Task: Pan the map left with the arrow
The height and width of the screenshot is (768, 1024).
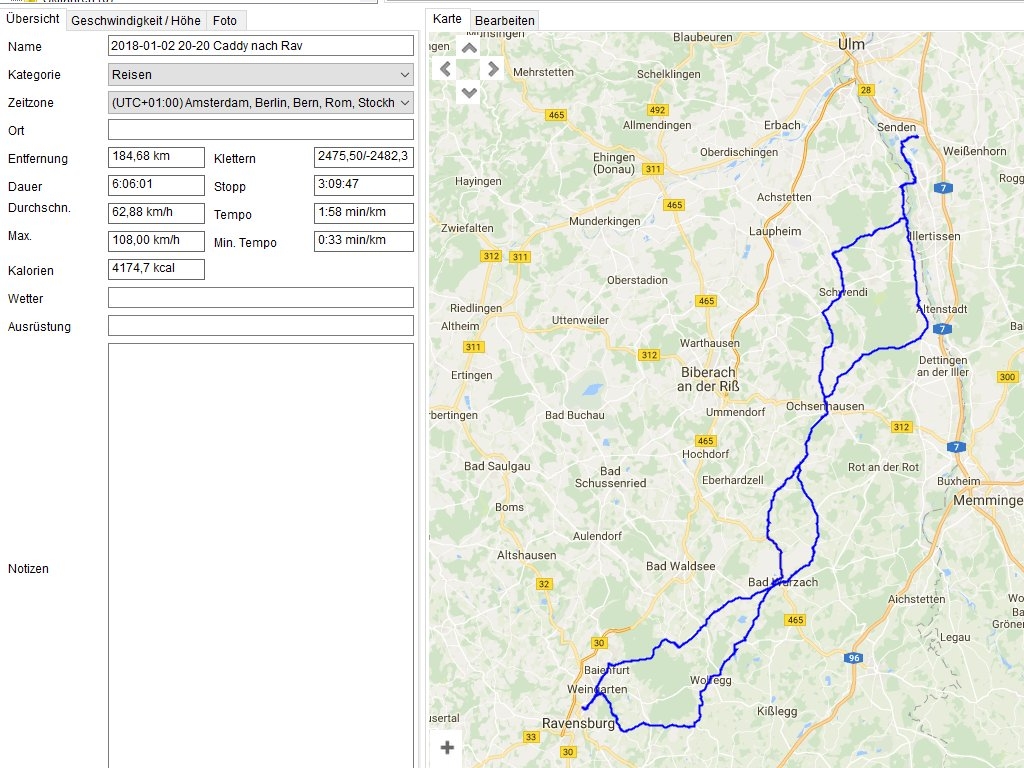Action: click(x=446, y=69)
